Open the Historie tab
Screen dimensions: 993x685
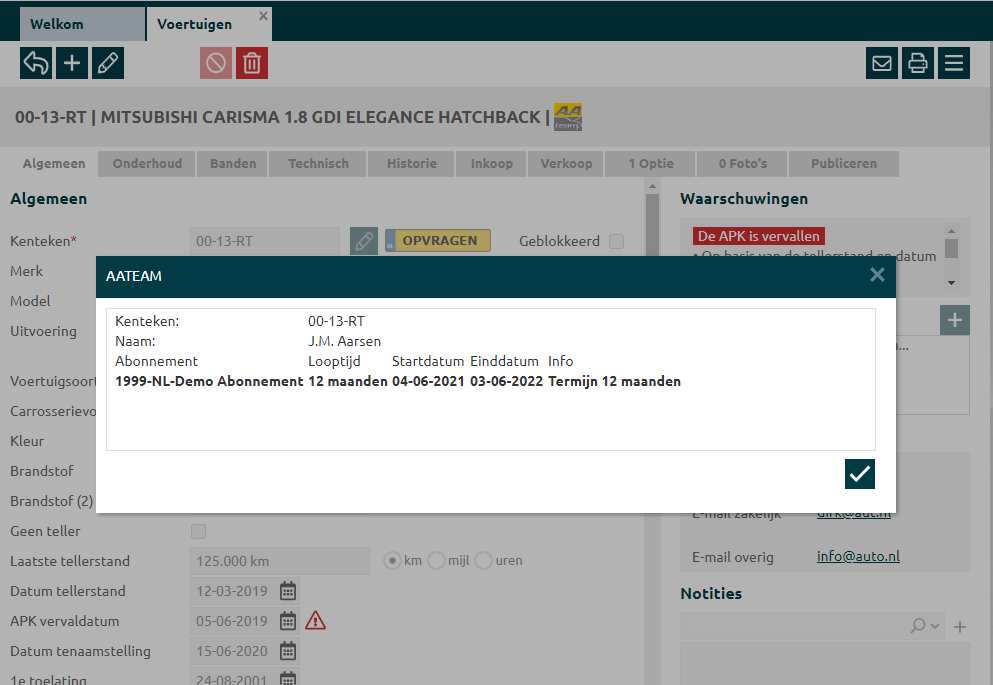[412, 164]
